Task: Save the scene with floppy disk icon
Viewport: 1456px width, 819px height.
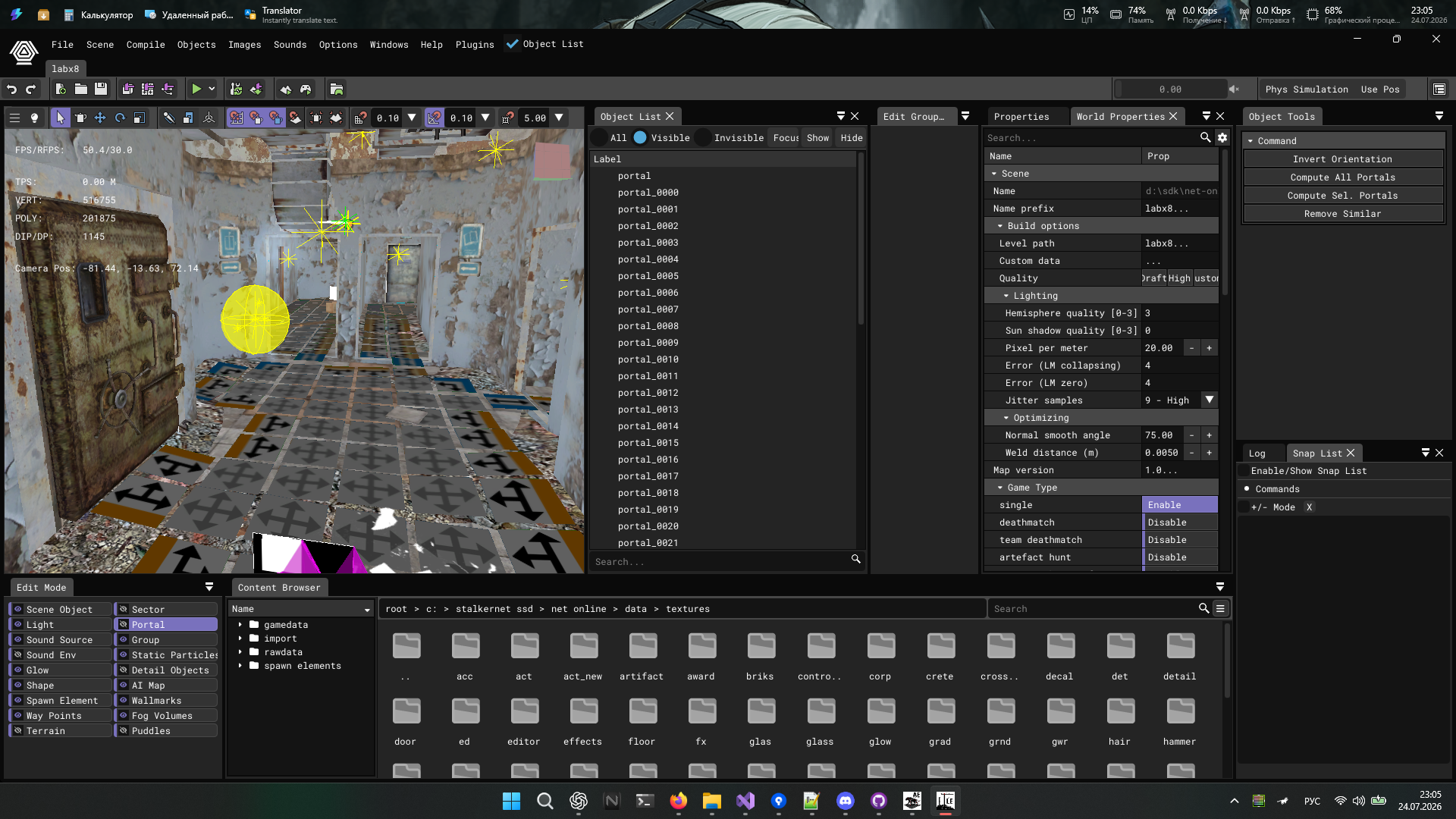Action: click(101, 89)
